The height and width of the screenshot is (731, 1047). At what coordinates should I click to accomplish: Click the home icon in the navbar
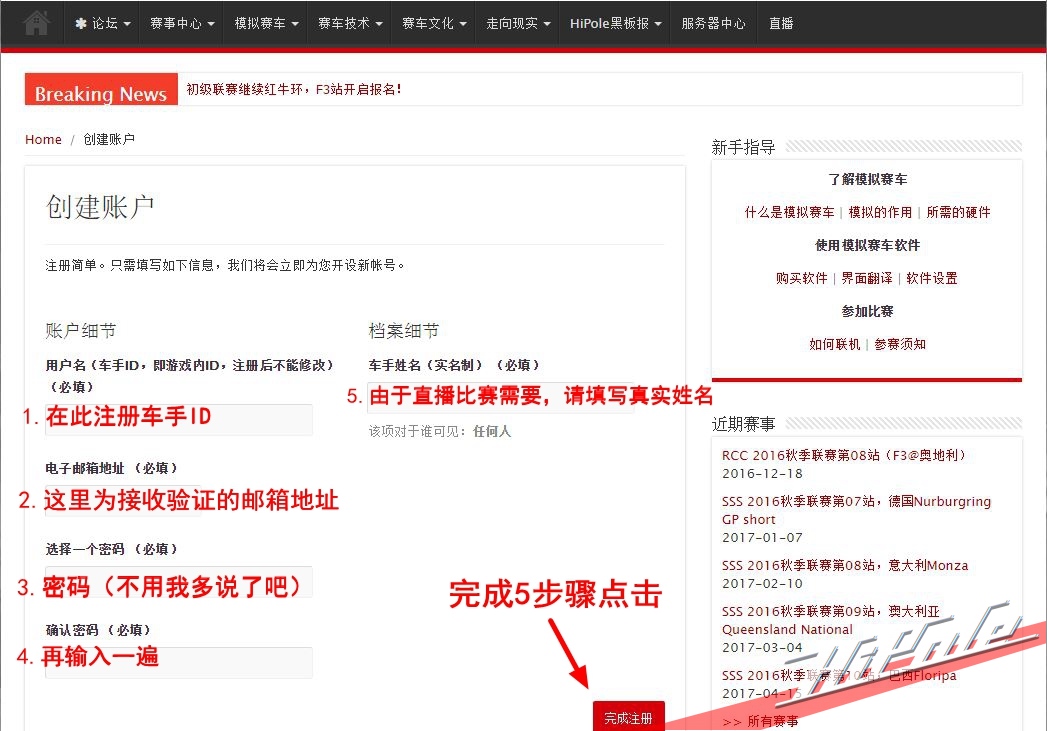37,23
